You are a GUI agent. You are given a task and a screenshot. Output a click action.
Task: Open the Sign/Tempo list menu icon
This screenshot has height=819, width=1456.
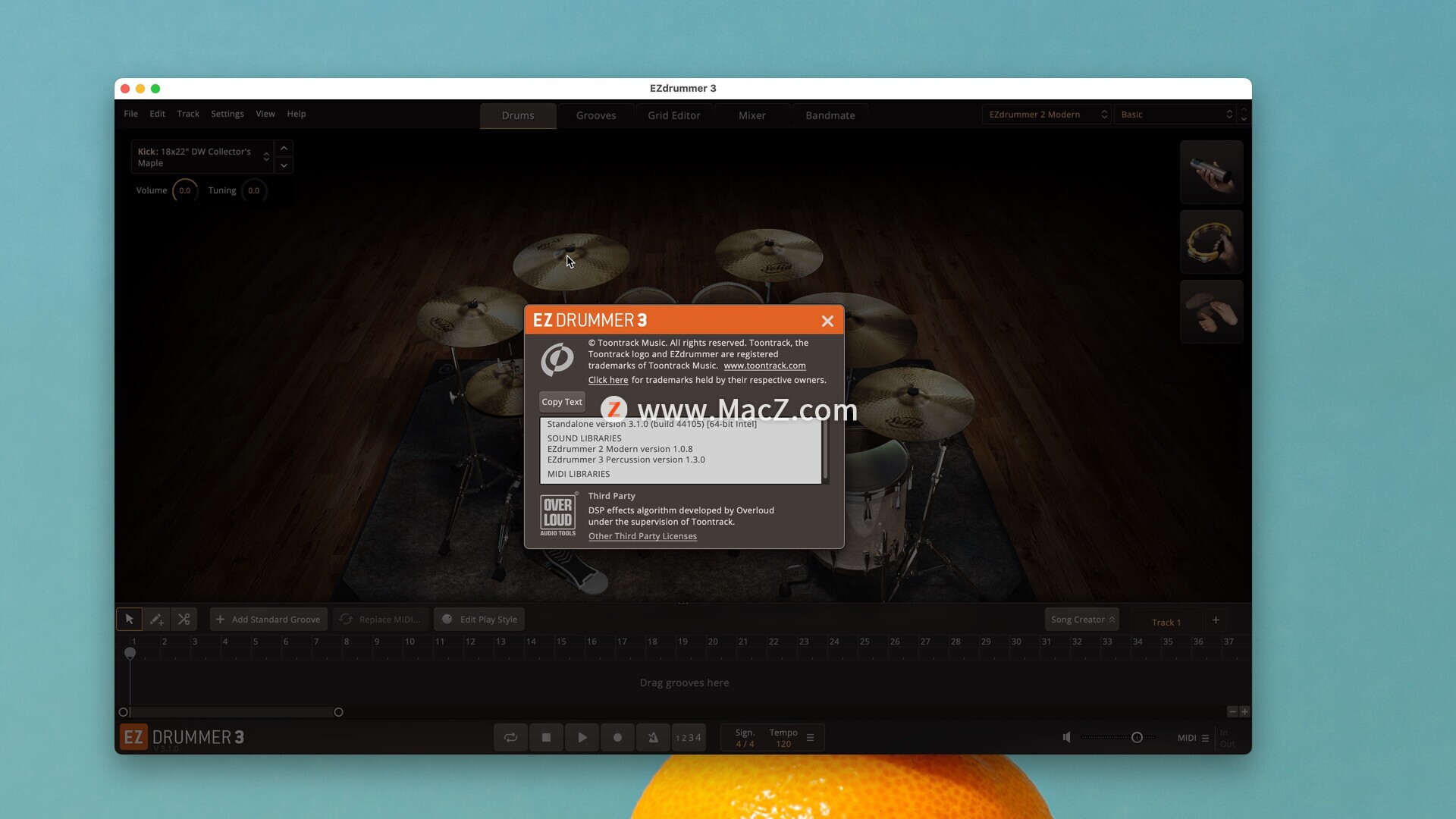click(x=810, y=738)
